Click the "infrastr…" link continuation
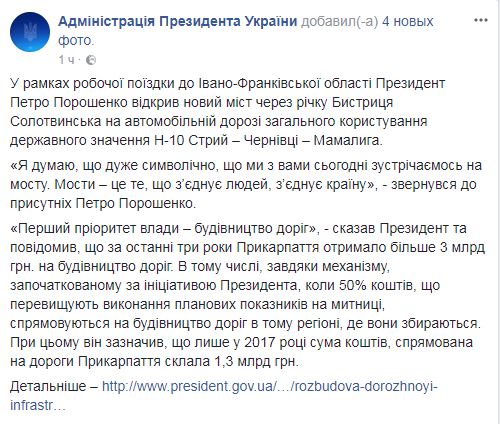The height and width of the screenshot is (424, 500). pyautogui.click(x=36, y=405)
